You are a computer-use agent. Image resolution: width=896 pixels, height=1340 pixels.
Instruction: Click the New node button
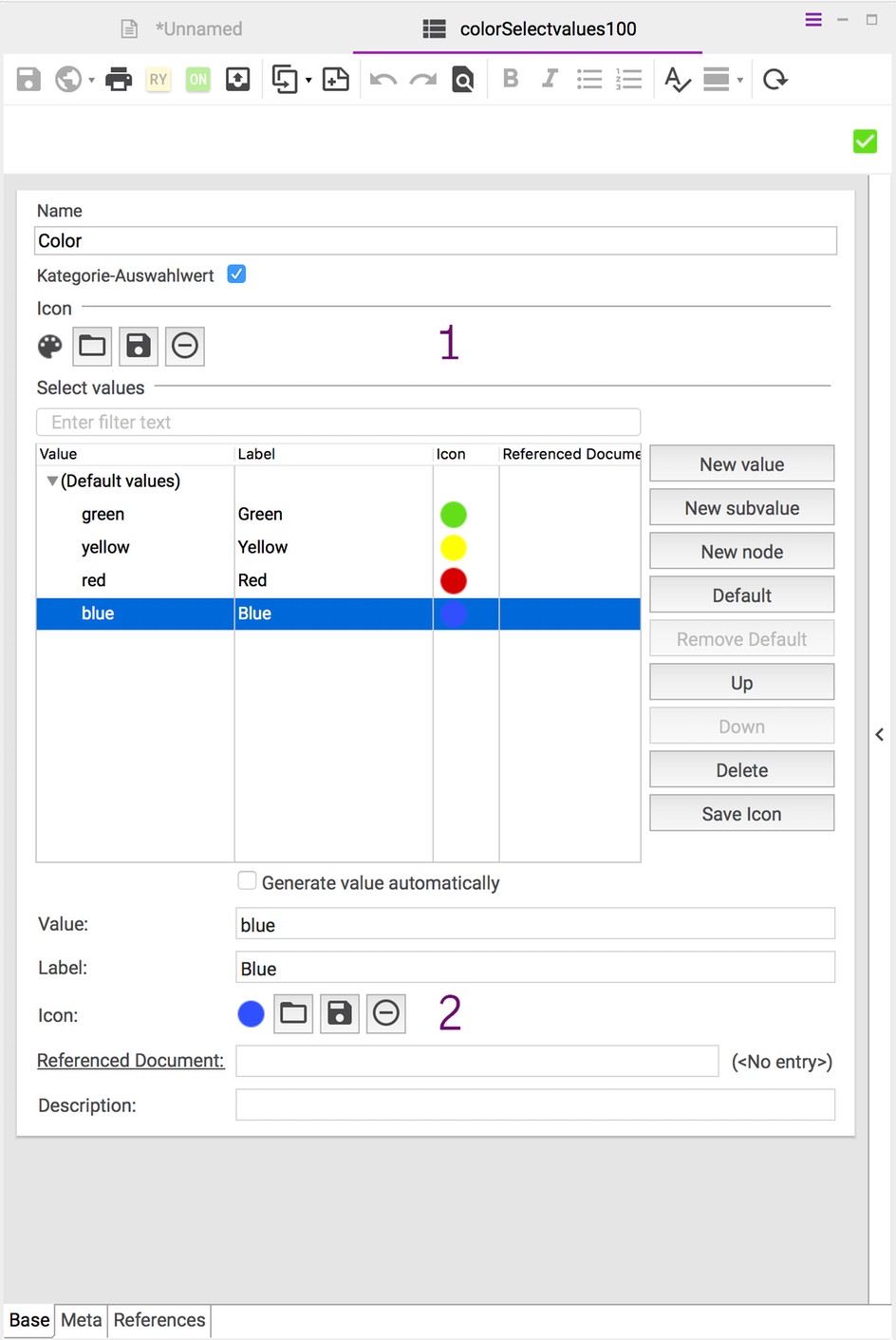(742, 551)
